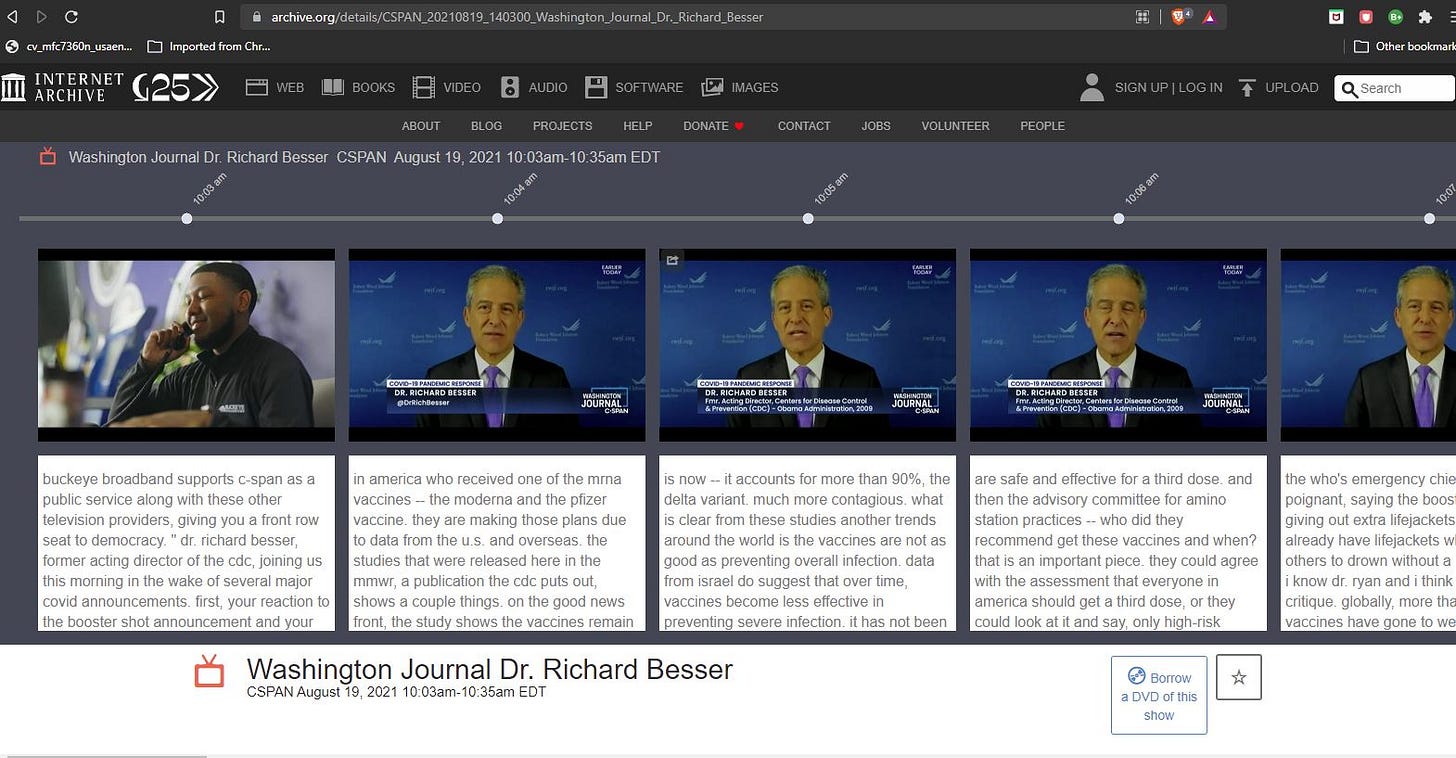Click the magnifier icon in search box
The width and height of the screenshot is (1456, 758).
(1350, 89)
